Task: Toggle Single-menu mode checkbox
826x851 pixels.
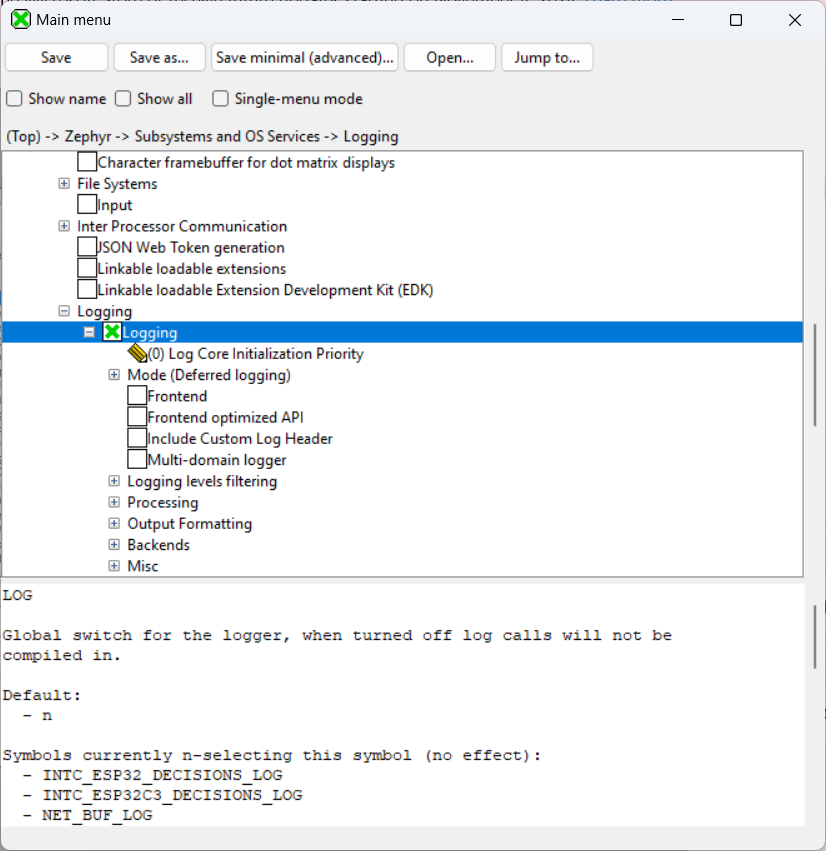Action: coord(220,99)
